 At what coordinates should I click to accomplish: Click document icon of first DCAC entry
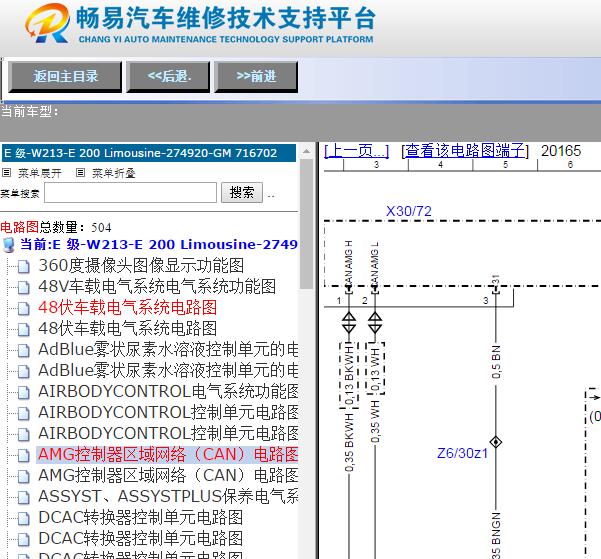[x=24, y=519]
